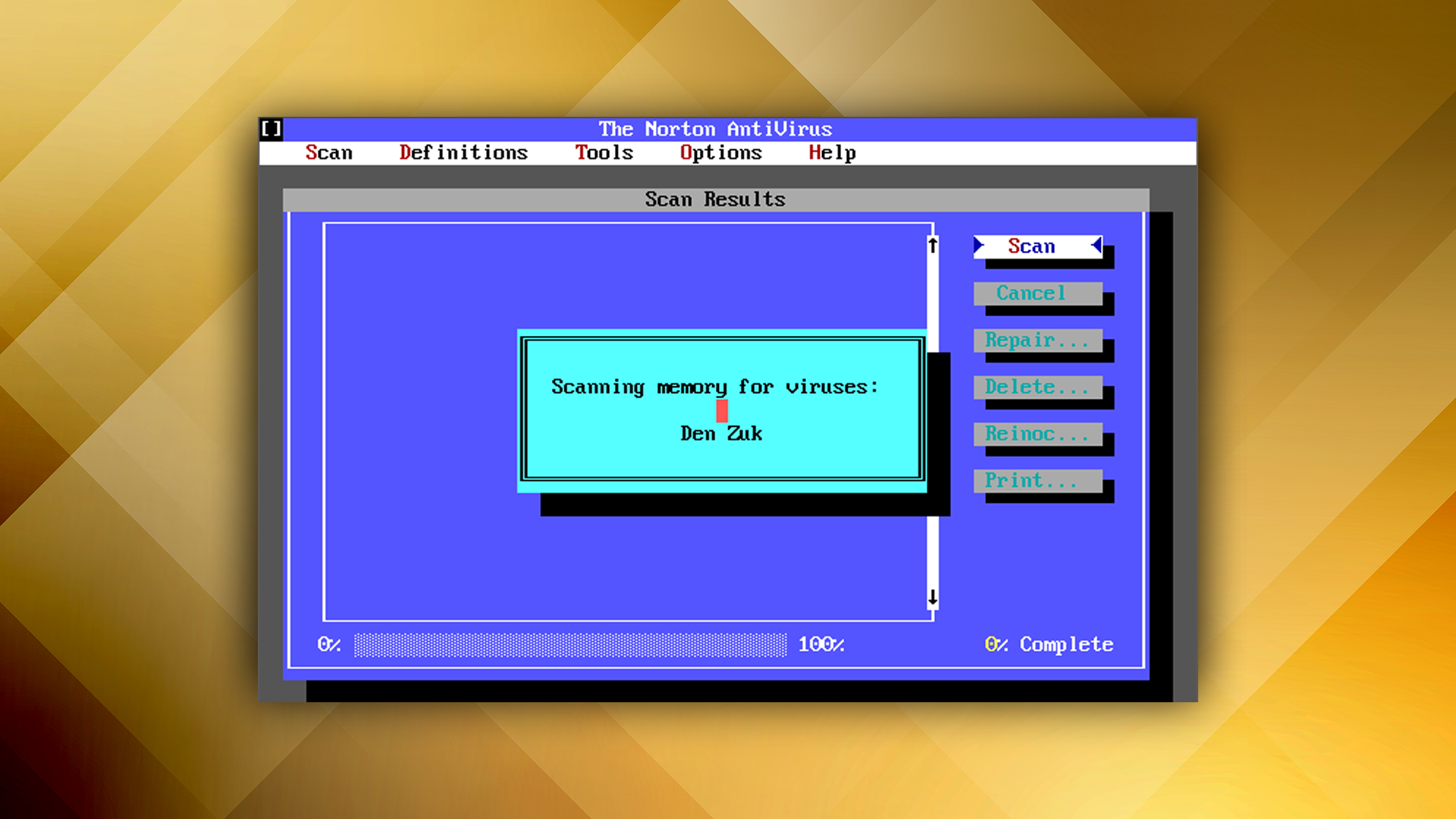The image size is (1456, 819).
Task: Click the scan progress bar
Action: 570,645
